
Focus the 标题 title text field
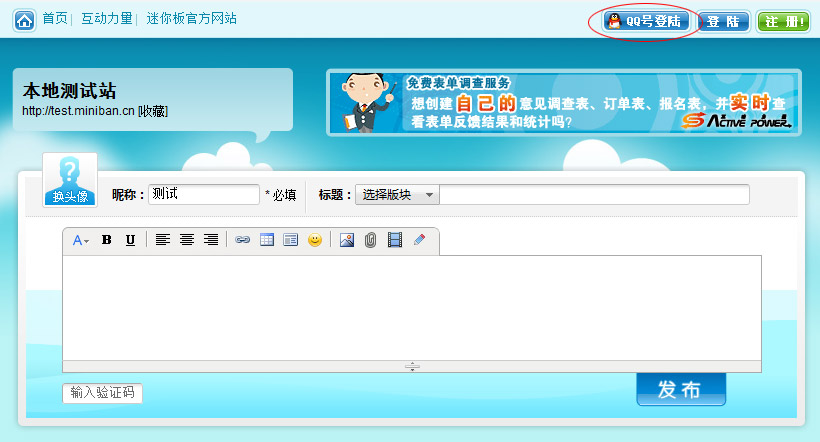pyautogui.click(x=594, y=195)
